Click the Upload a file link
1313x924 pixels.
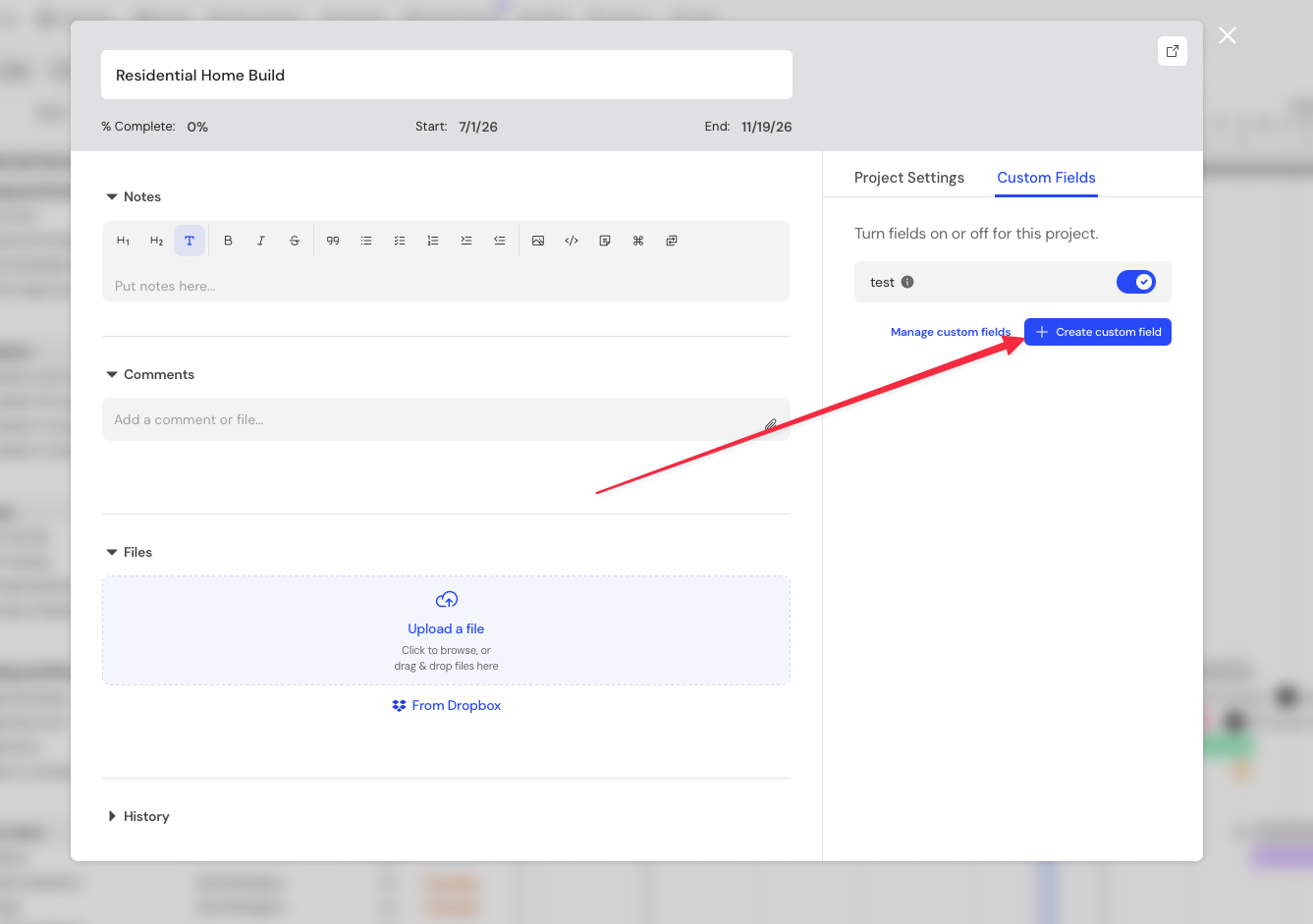[446, 628]
